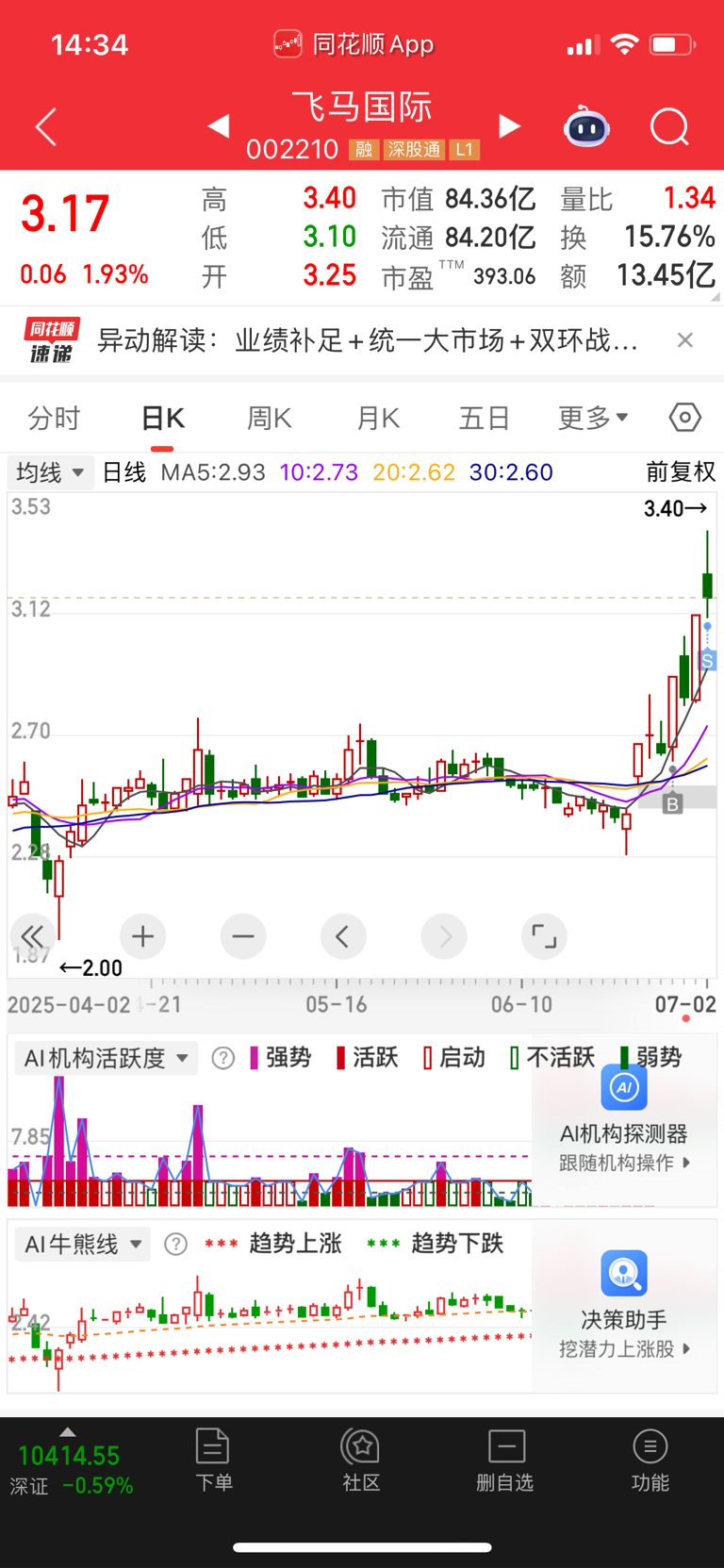The height and width of the screenshot is (1568, 724).
Task: Tap the 额 13.45亿 amount value
Action: click(666, 275)
